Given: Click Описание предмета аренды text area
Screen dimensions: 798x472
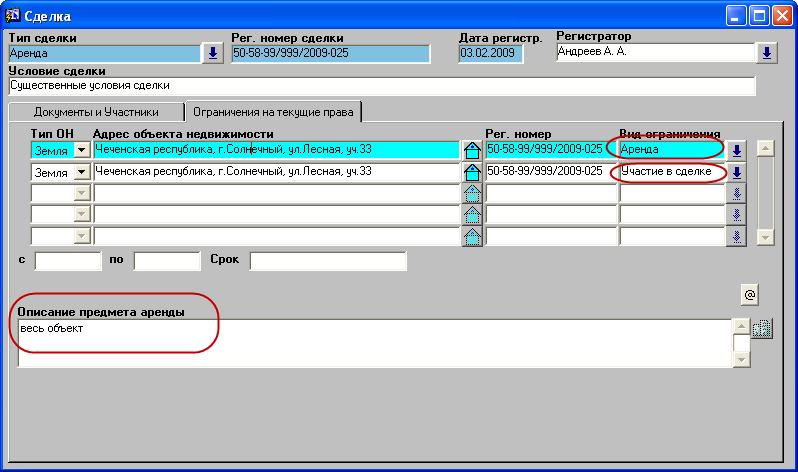Looking at the screenshot, I should (375, 343).
